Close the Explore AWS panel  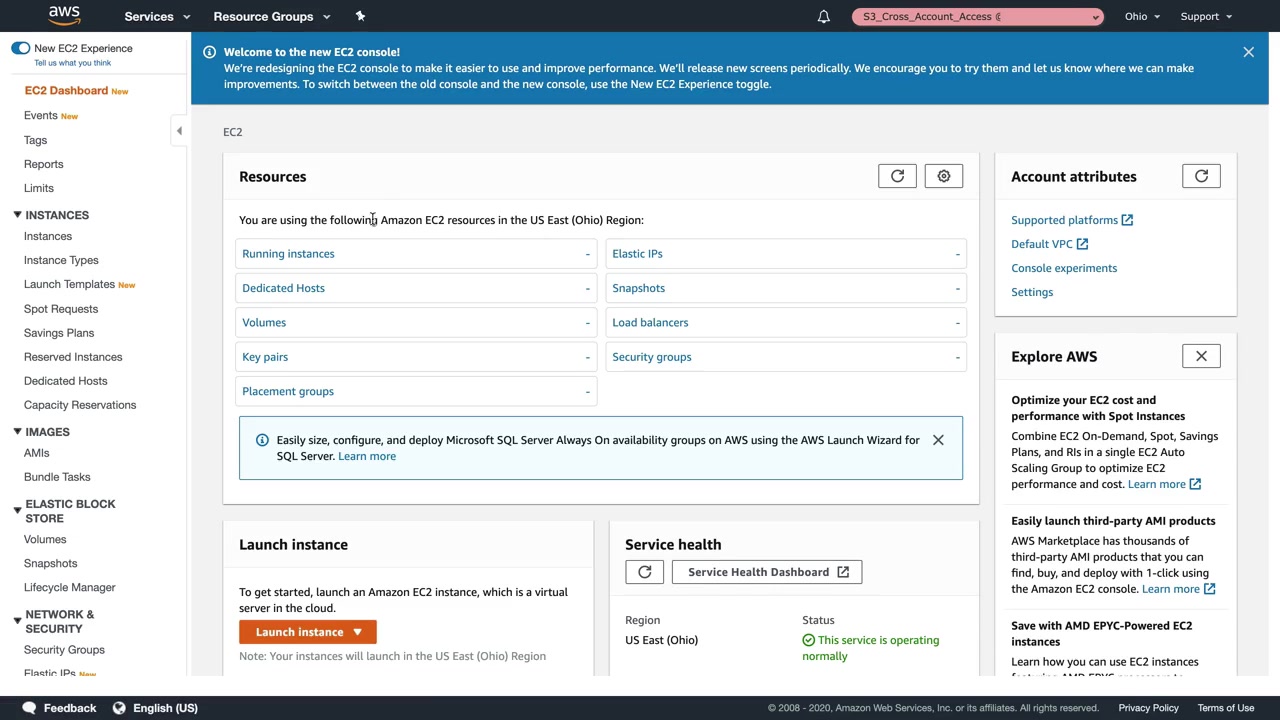1201,356
